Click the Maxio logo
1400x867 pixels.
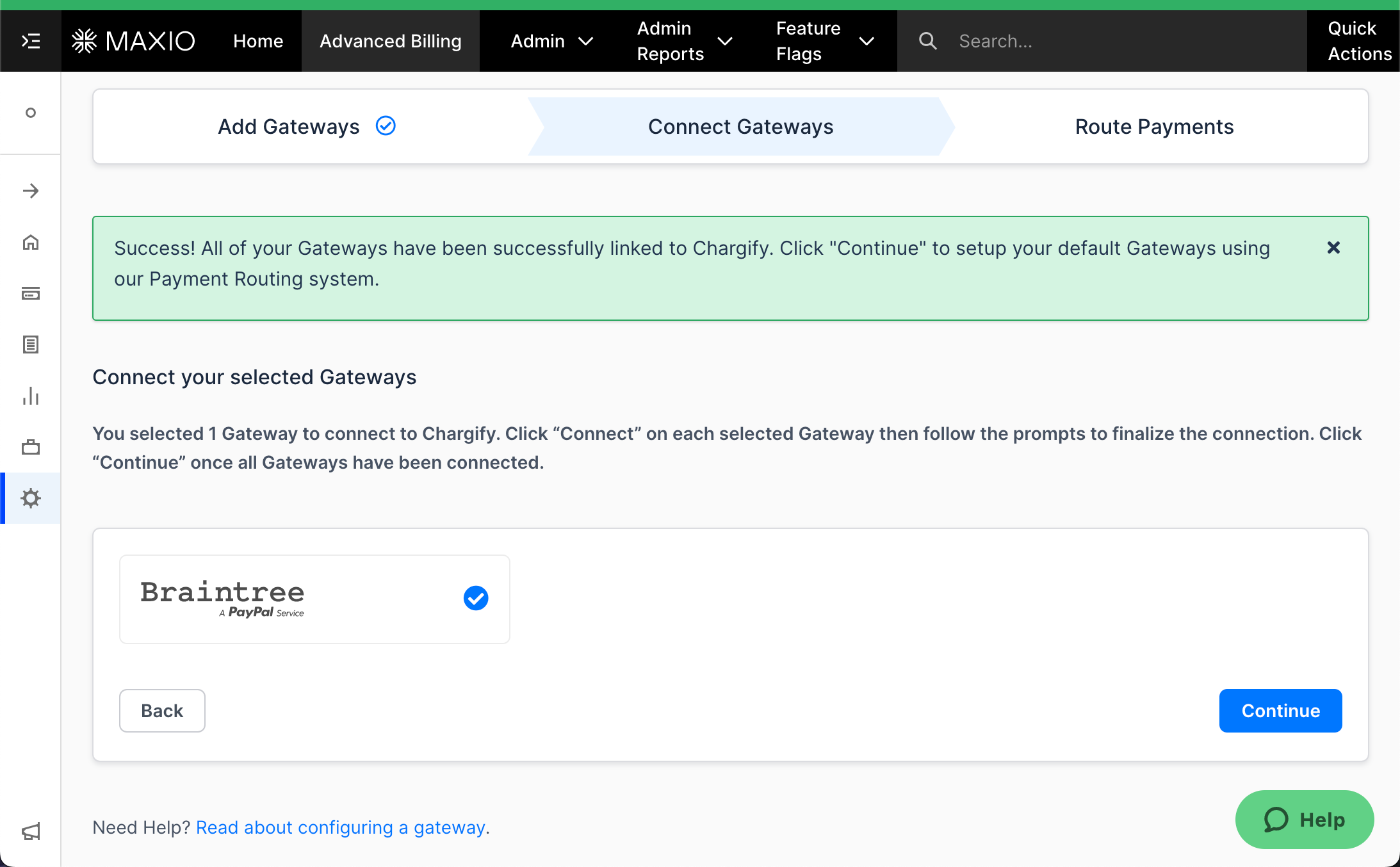point(134,41)
